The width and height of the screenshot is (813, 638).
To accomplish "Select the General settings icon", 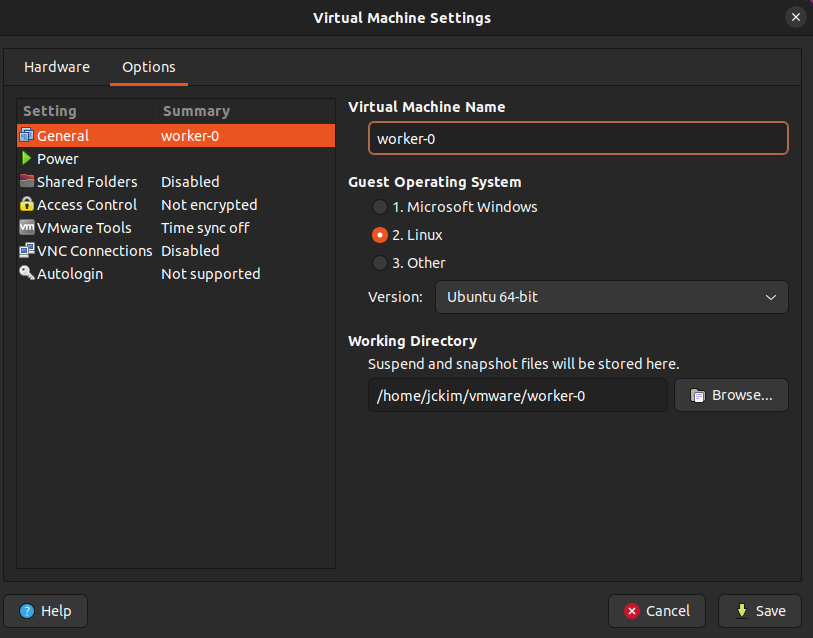I will pyautogui.click(x=26, y=135).
